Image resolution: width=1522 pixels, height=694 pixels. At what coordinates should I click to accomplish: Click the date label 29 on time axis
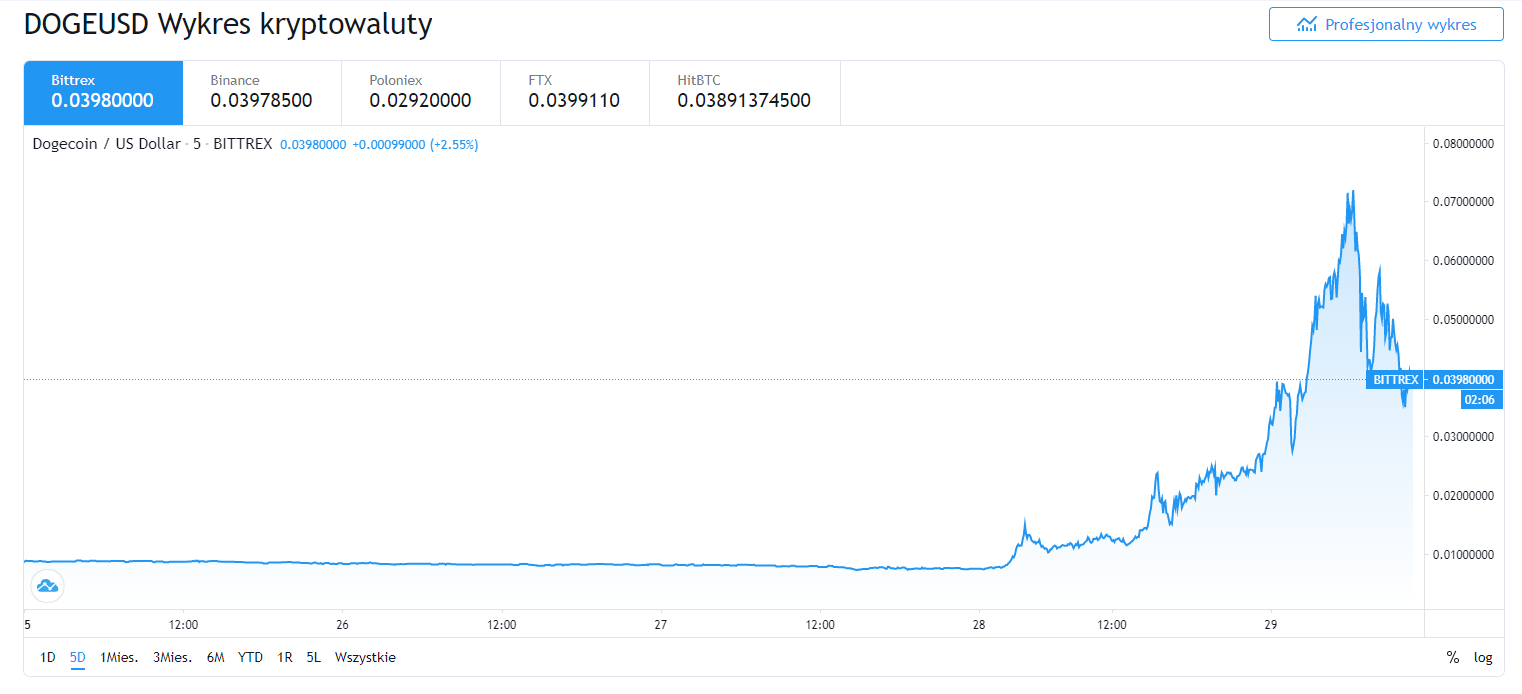1269,624
